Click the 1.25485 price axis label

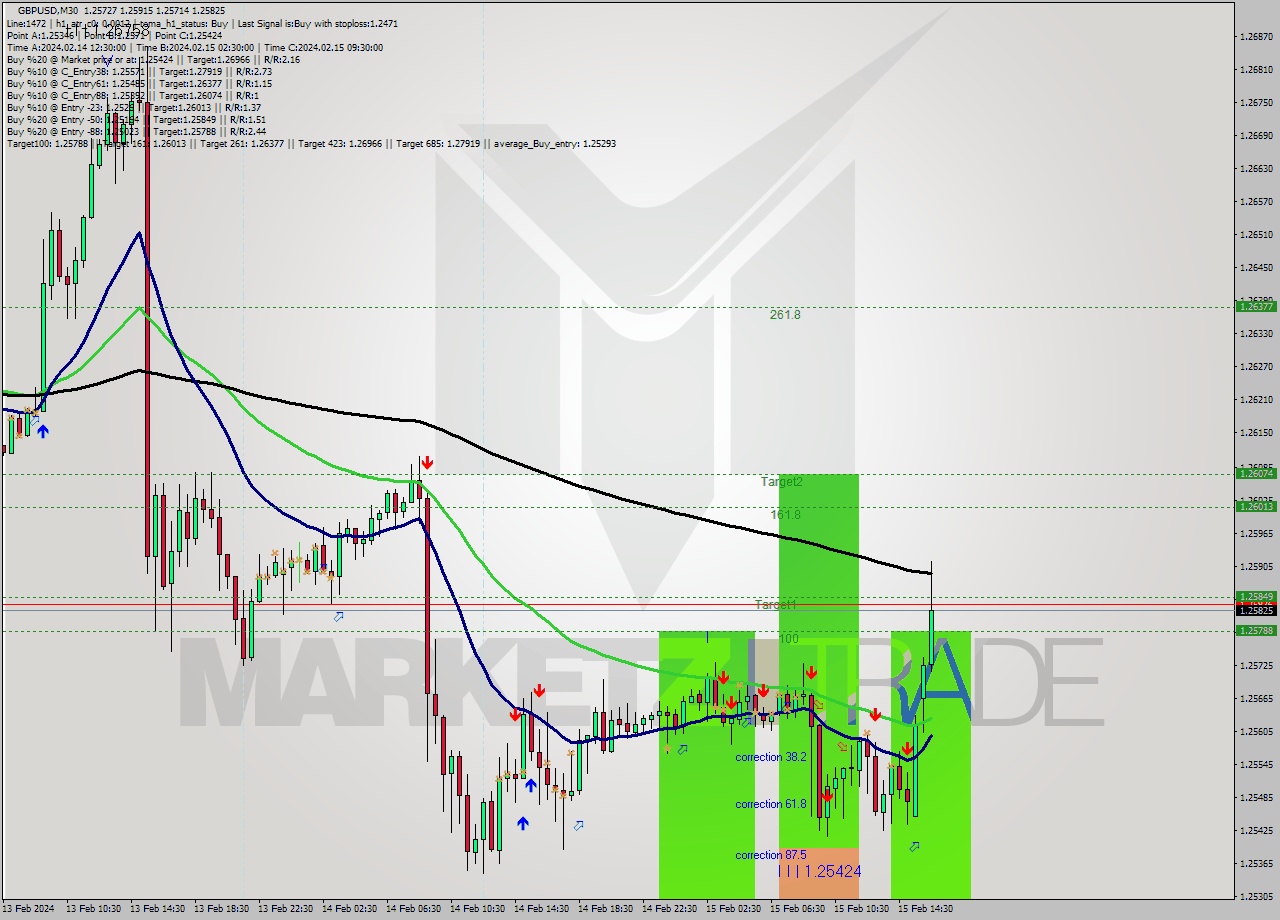click(x=1256, y=797)
